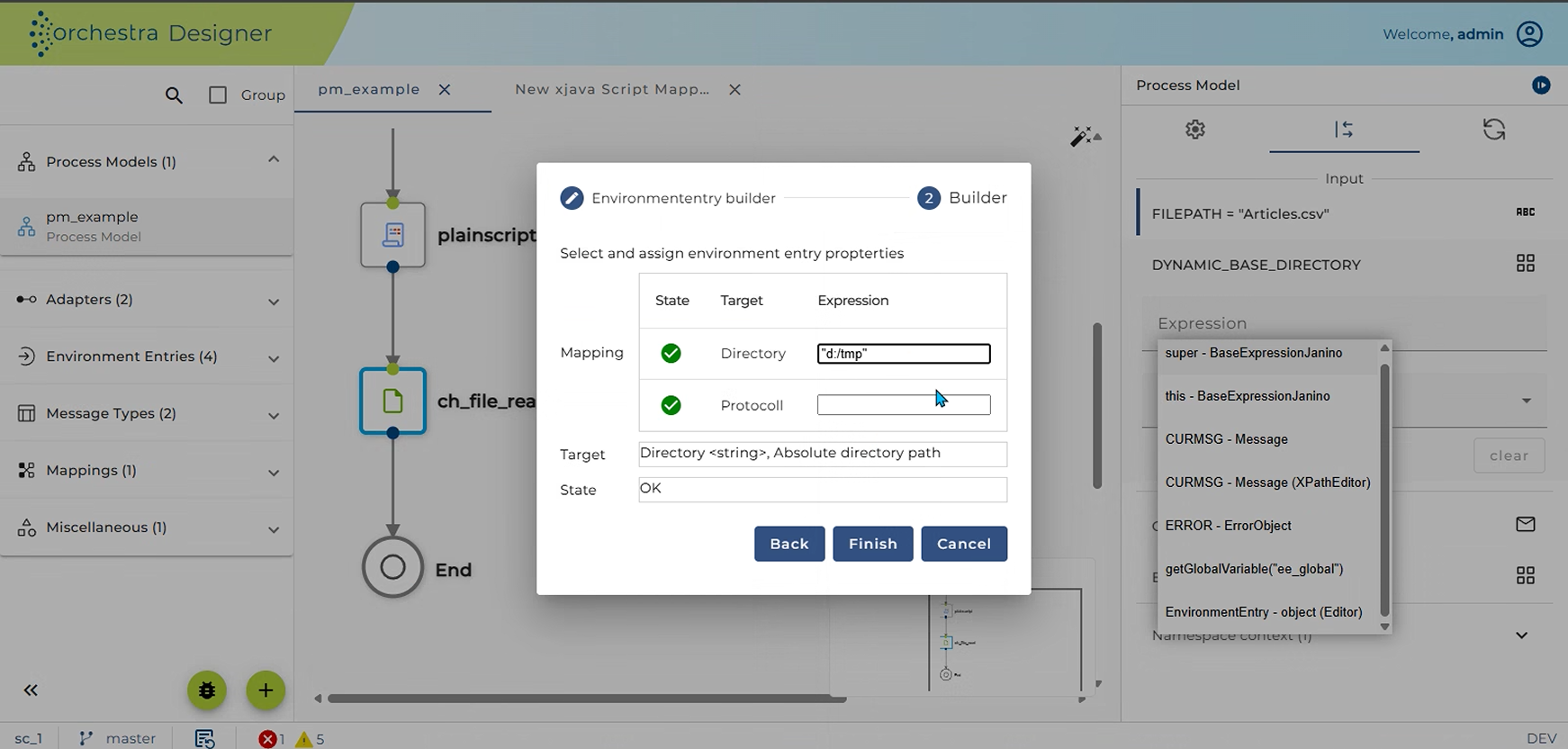The height and width of the screenshot is (749, 1568).
Task: Open the dropdown arrow below Expression field
Action: [1527, 401]
